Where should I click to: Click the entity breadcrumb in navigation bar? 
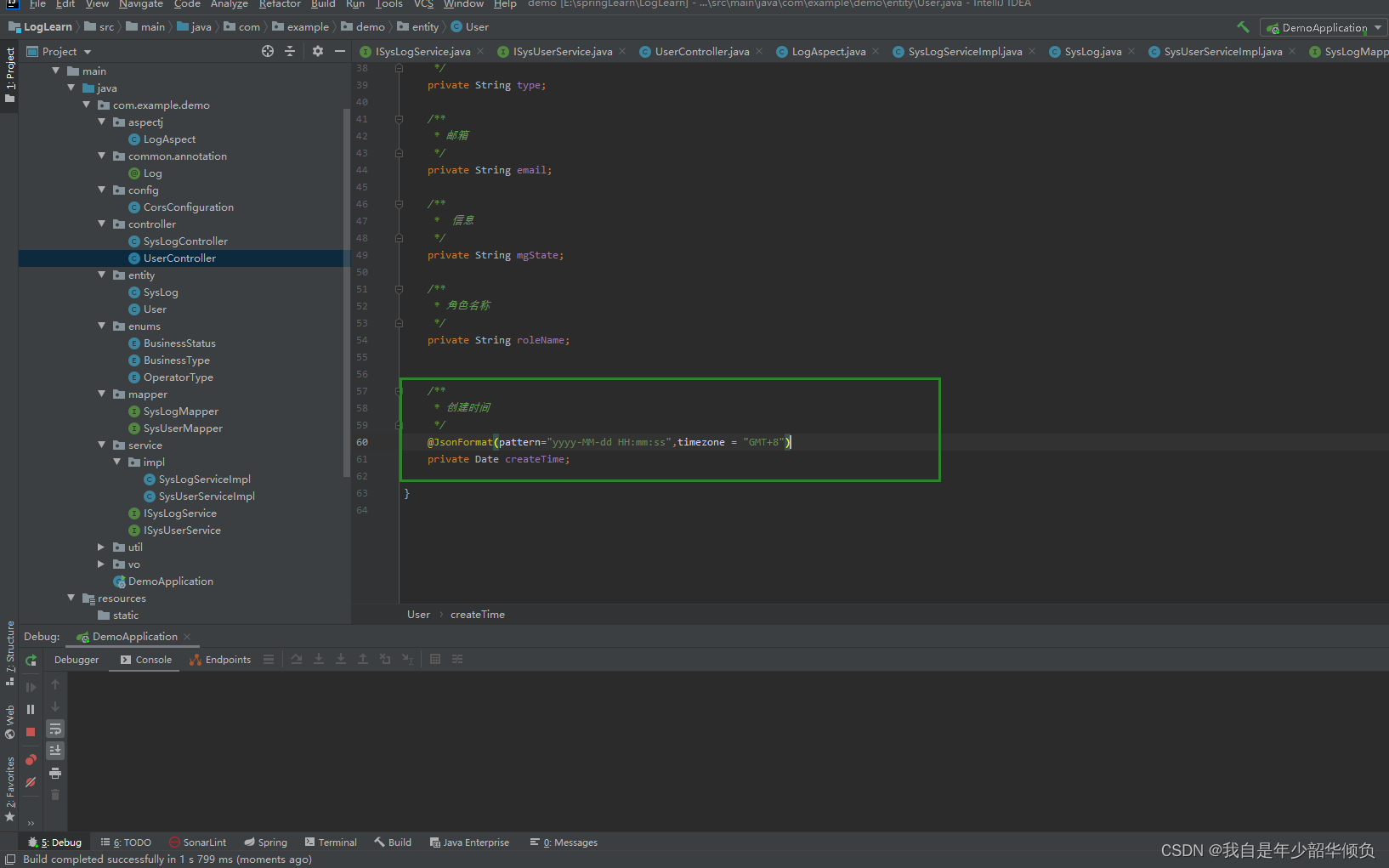[418, 27]
